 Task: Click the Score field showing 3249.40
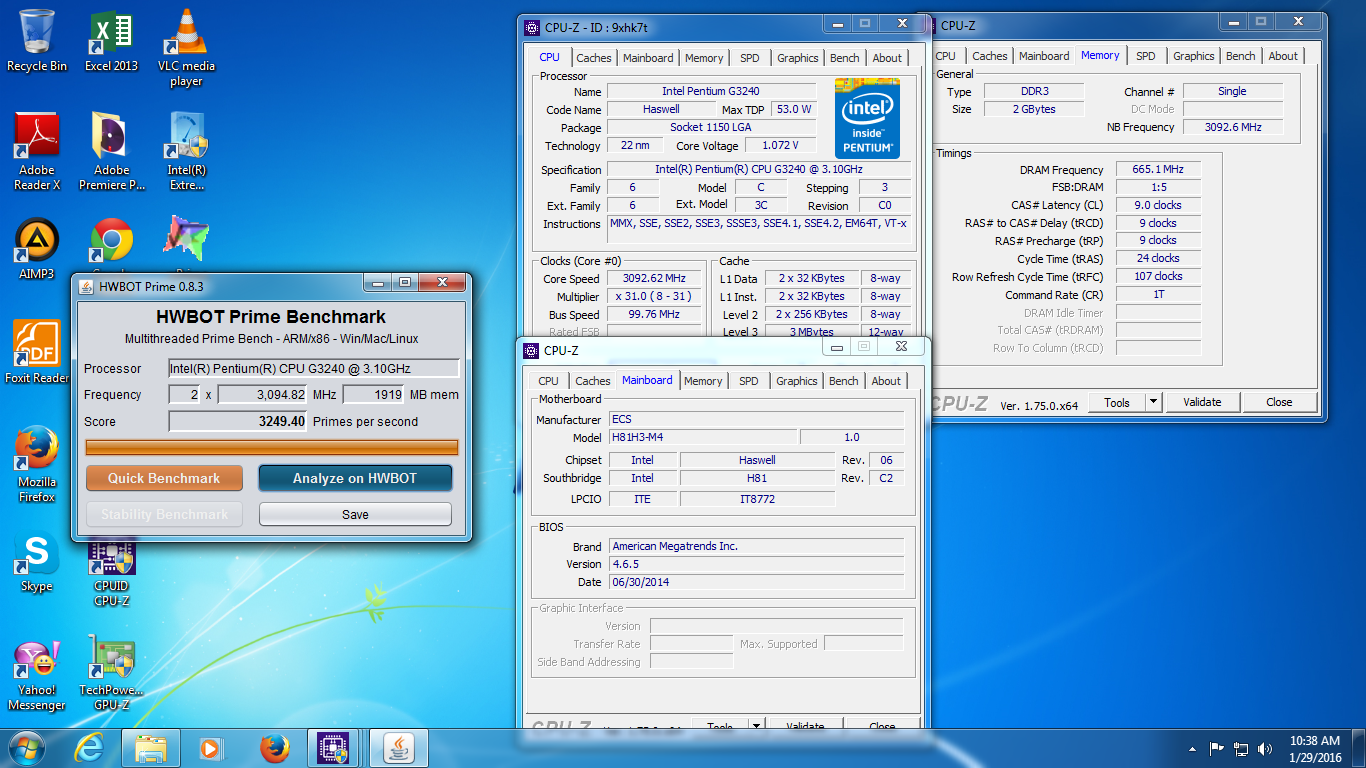[238, 421]
